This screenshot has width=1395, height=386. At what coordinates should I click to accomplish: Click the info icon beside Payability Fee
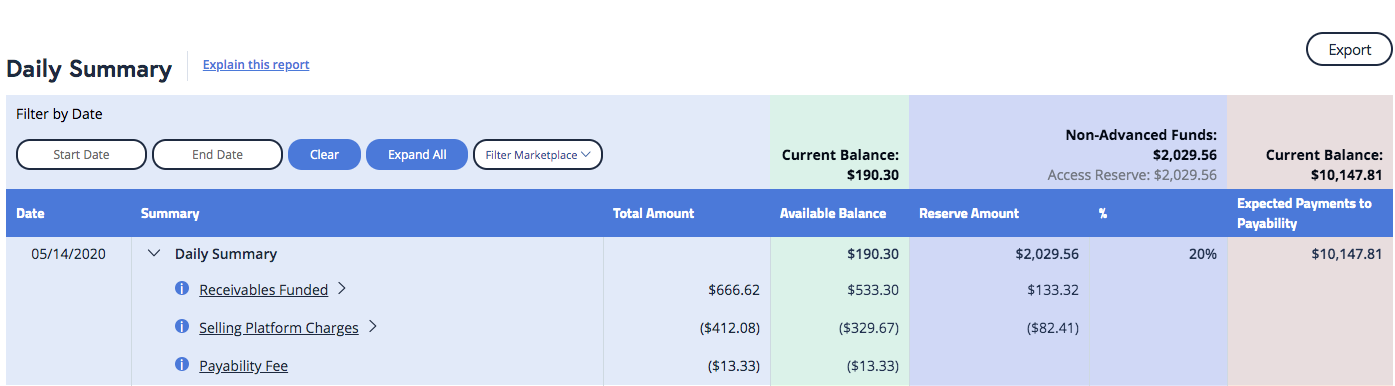point(182,365)
